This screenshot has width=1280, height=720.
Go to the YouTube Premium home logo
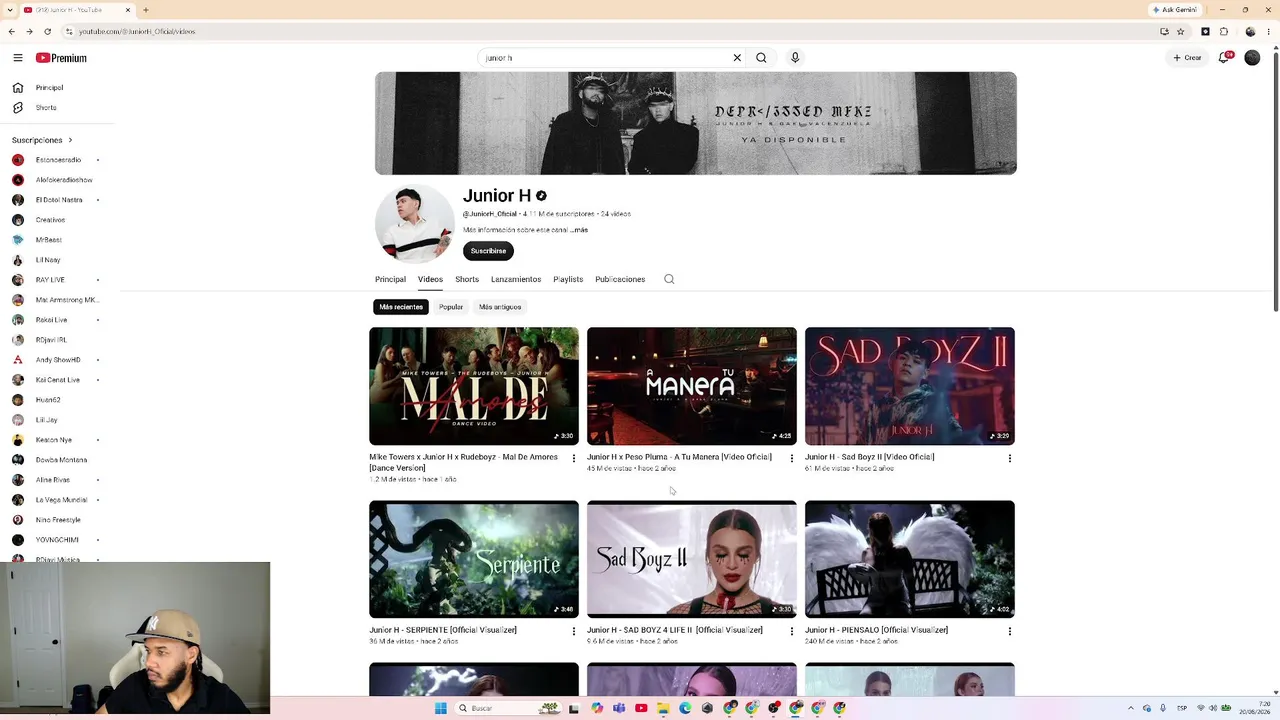(x=61, y=58)
